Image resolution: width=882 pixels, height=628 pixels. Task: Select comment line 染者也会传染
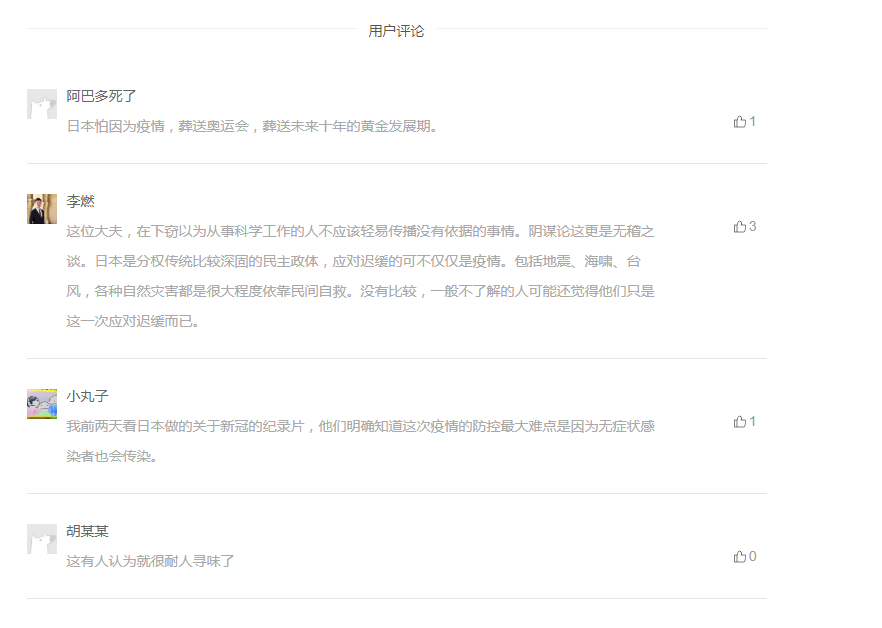coord(112,456)
